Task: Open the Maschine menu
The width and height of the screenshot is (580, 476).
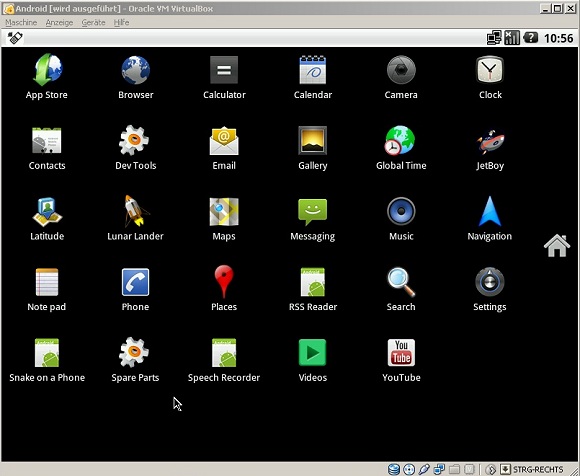Action: (21, 23)
